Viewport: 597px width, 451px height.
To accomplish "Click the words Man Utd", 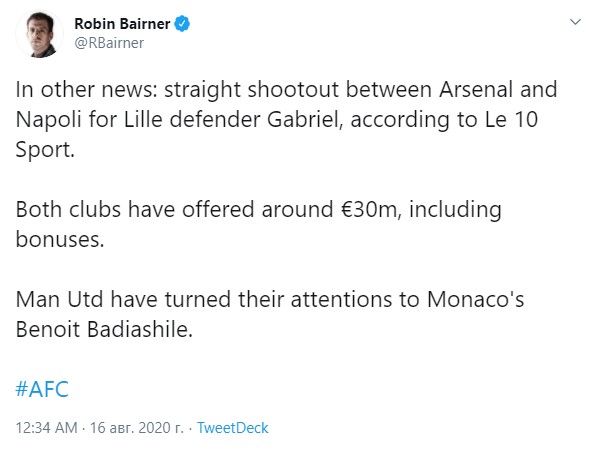I will click(x=59, y=299).
